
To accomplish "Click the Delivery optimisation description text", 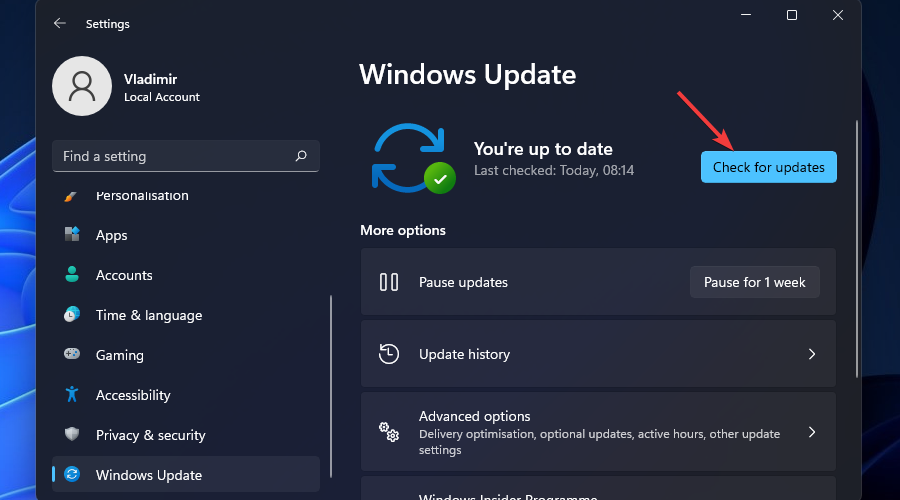I will tap(599, 442).
